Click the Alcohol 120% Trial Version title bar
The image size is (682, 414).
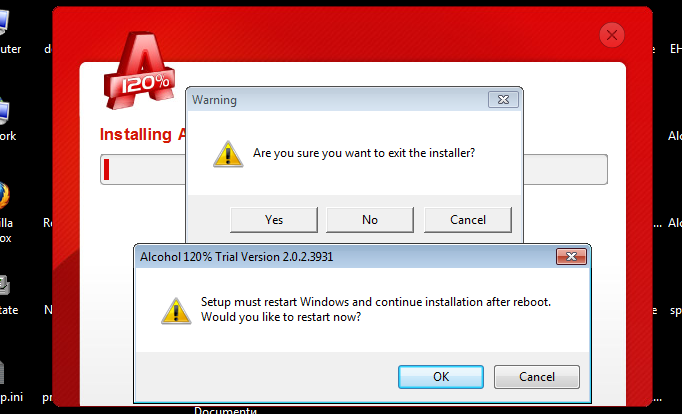[x=344, y=257]
